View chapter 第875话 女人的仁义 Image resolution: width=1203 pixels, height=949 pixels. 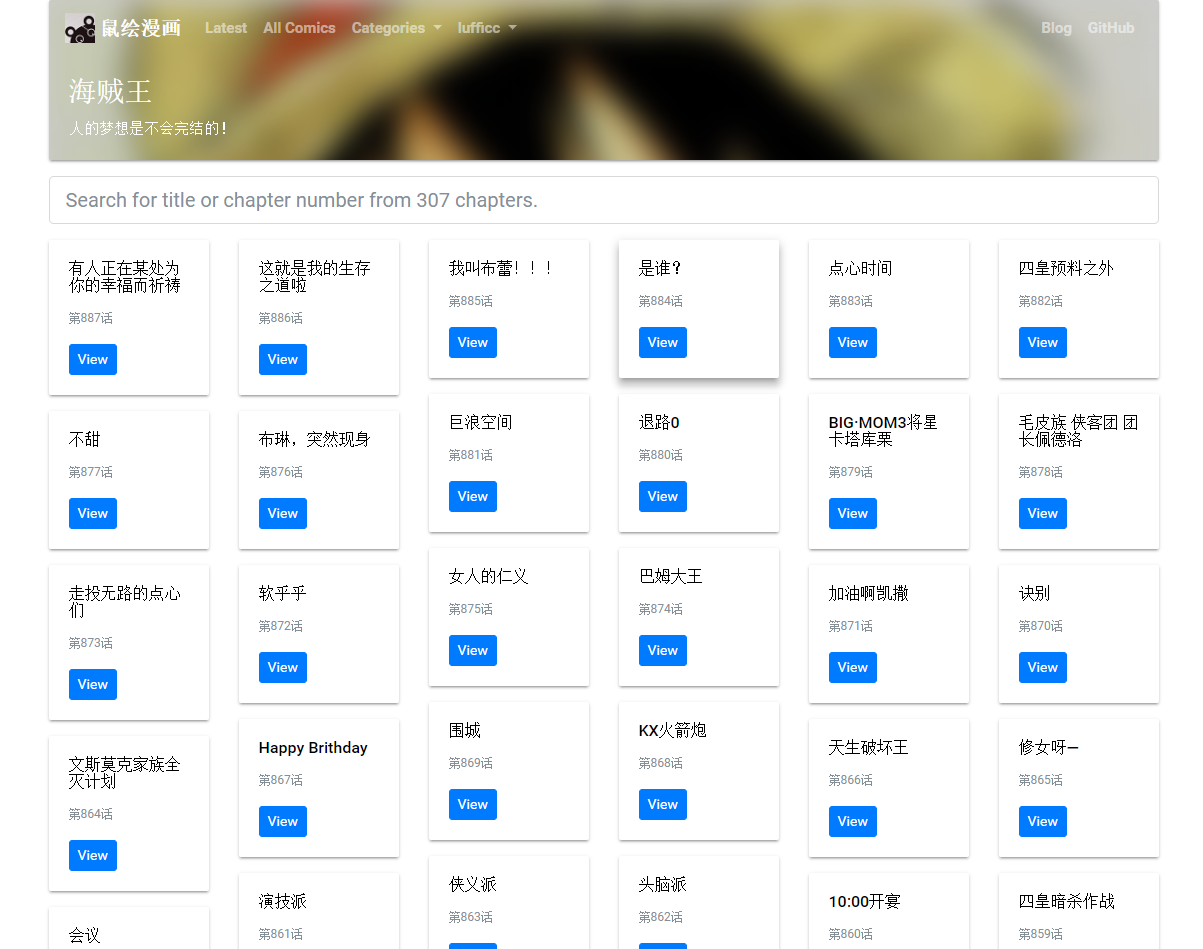[x=473, y=651]
